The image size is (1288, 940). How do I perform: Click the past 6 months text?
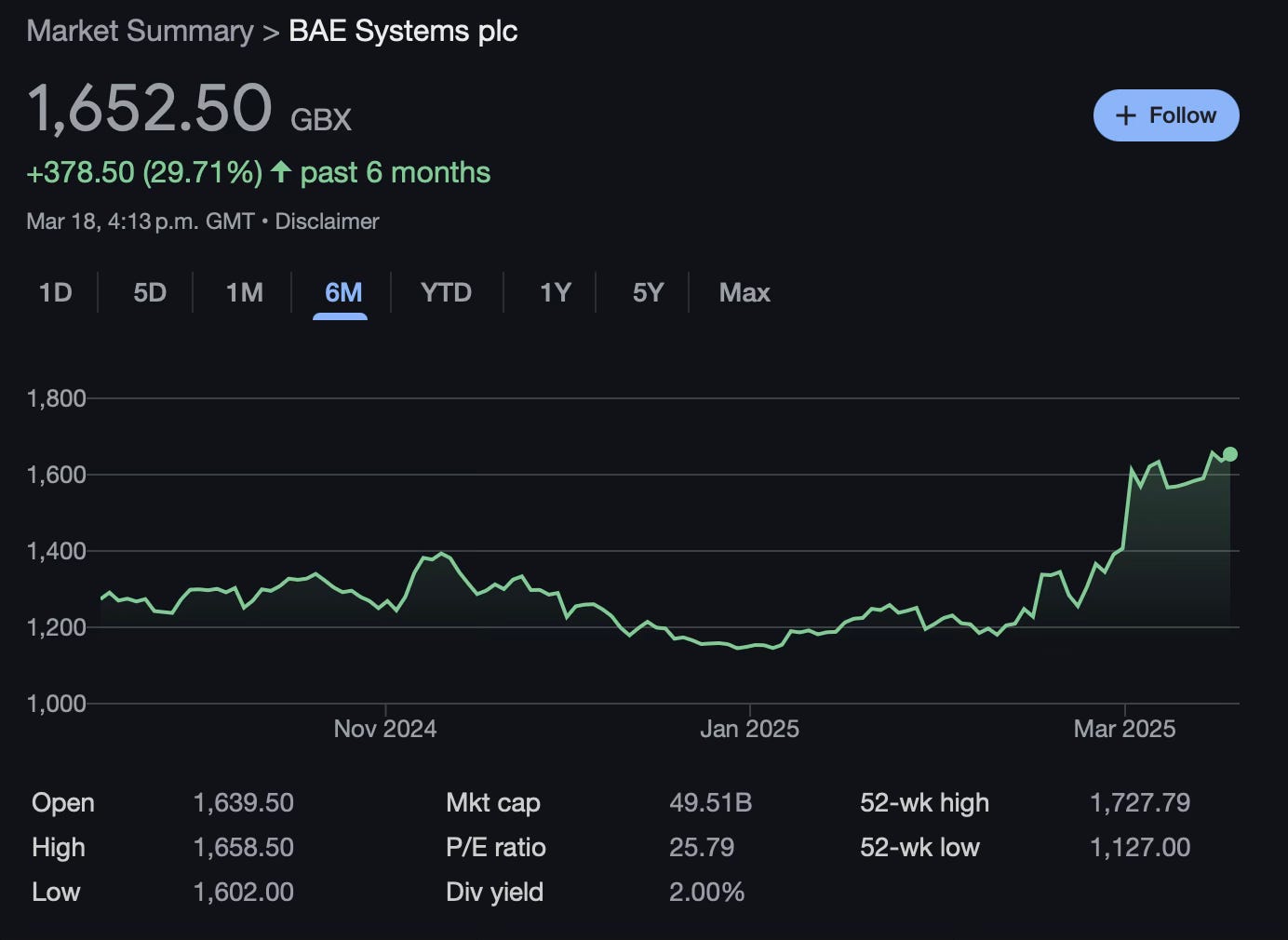click(x=395, y=172)
